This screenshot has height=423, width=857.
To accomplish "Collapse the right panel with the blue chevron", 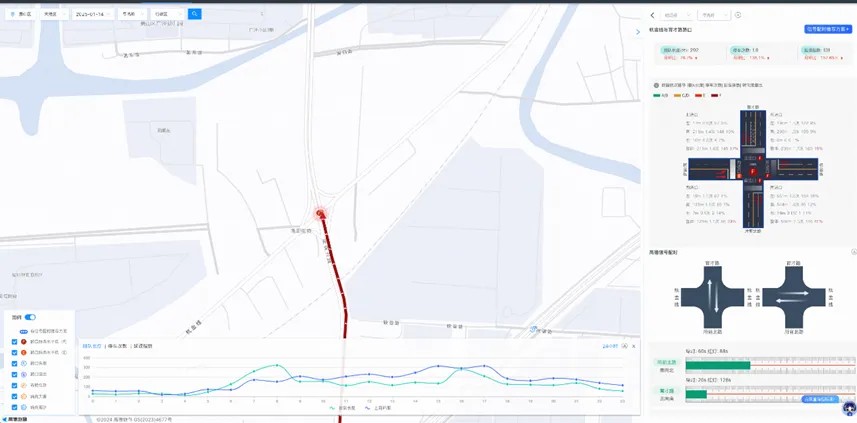I will (638, 32).
